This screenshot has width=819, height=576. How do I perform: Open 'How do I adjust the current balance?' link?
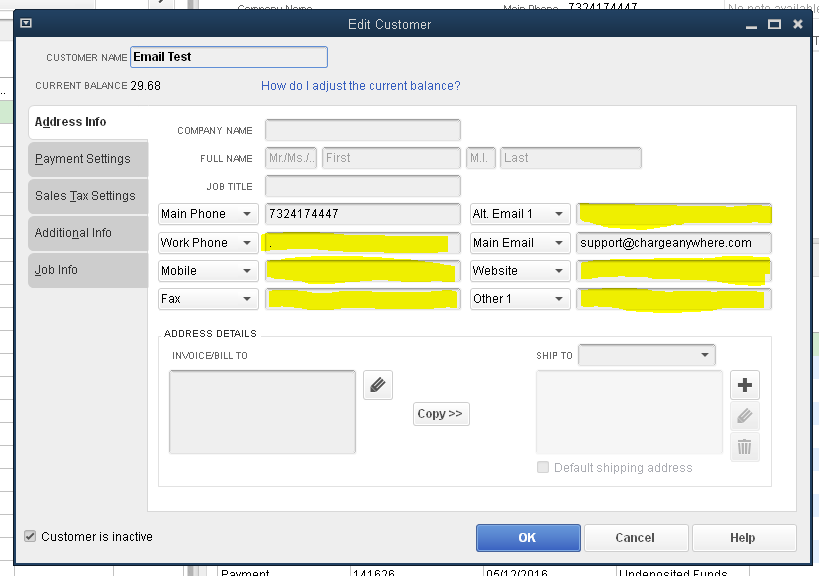pos(360,86)
